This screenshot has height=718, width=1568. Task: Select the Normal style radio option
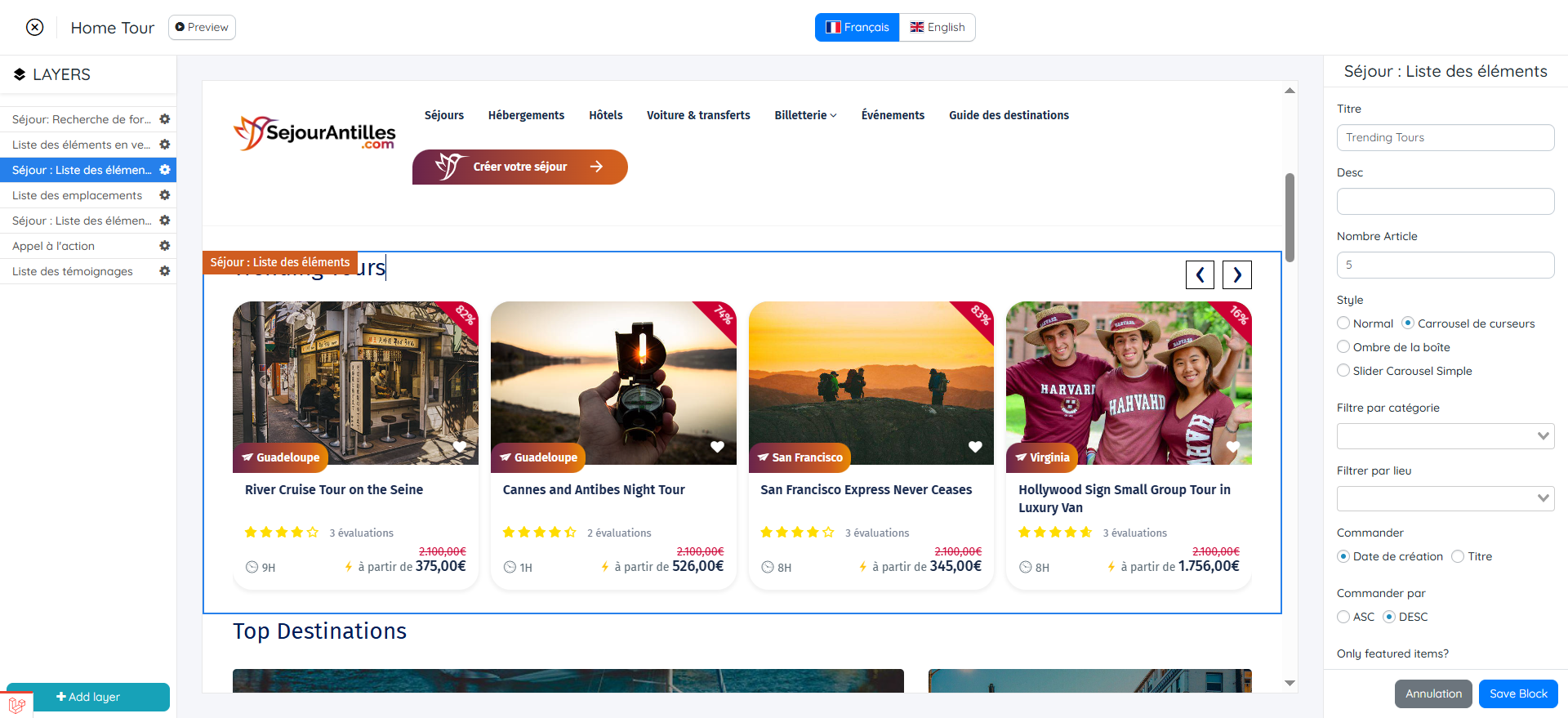(x=1343, y=323)
